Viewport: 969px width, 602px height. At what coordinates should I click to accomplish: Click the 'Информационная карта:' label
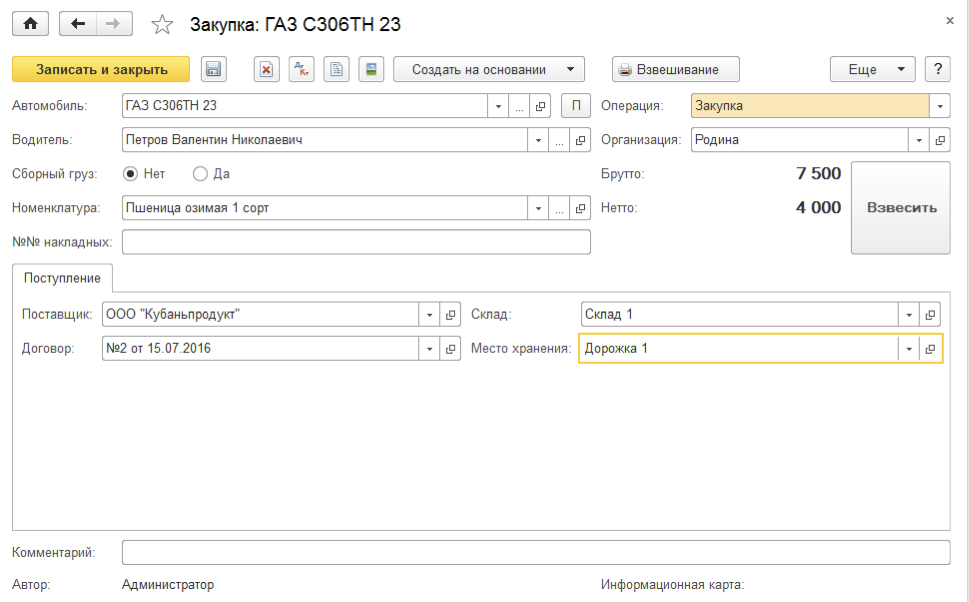point(672,585)
